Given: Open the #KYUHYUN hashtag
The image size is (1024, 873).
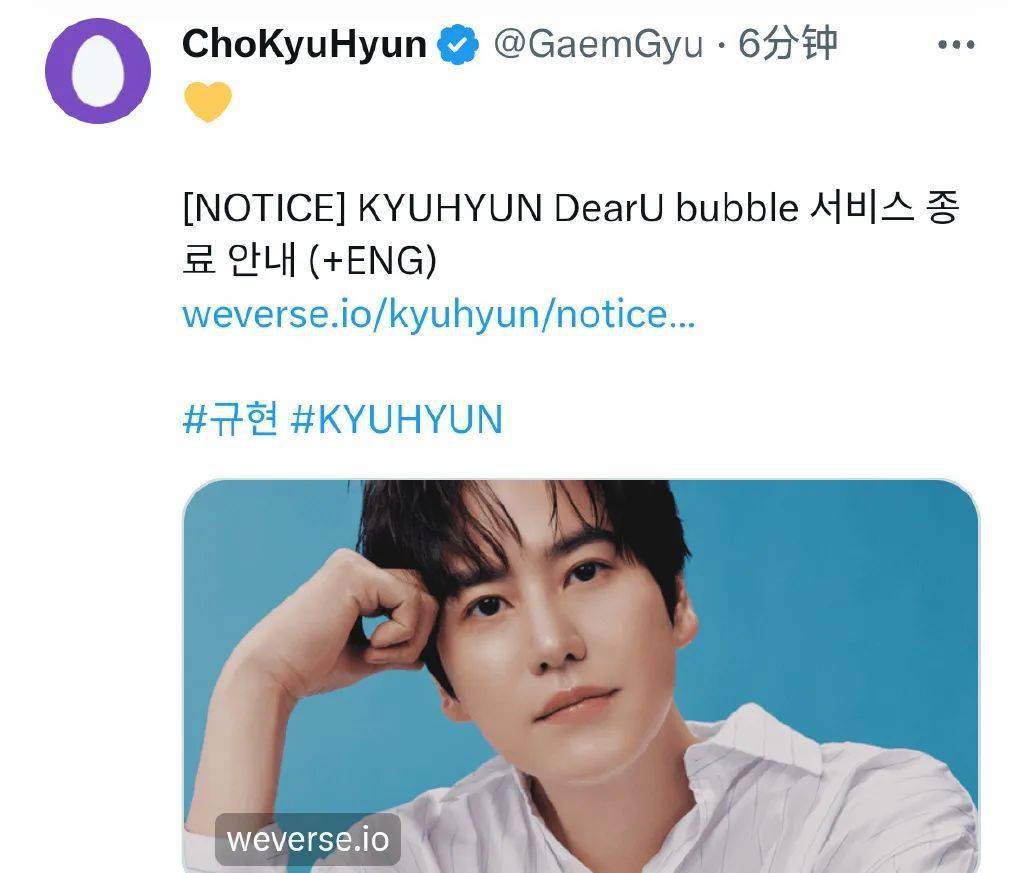Looking at the screenshot, I should (x=397, y=419).
